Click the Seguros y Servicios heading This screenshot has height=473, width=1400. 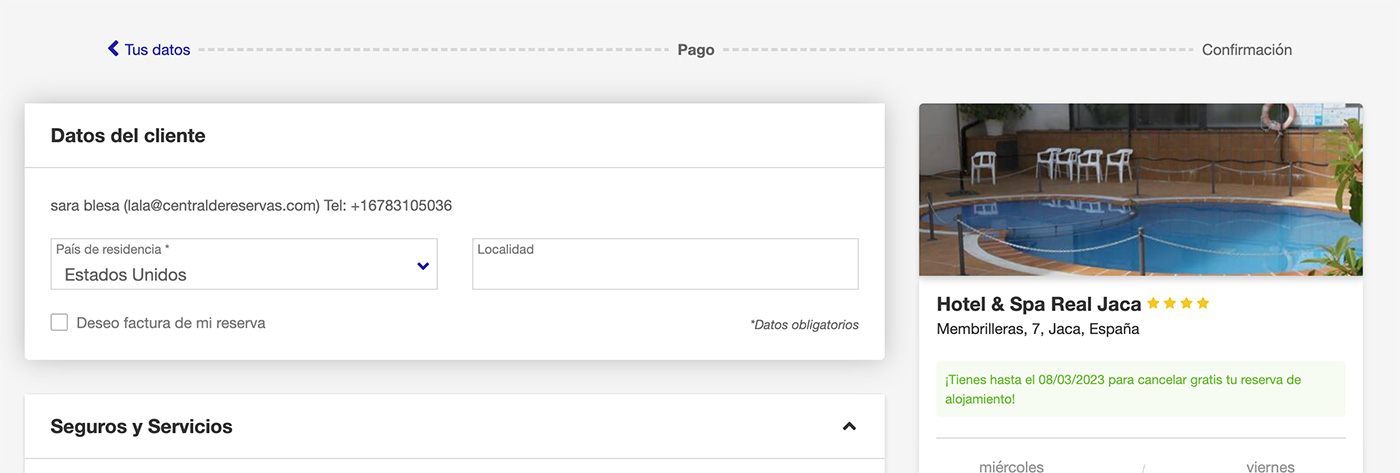[141, 427]
